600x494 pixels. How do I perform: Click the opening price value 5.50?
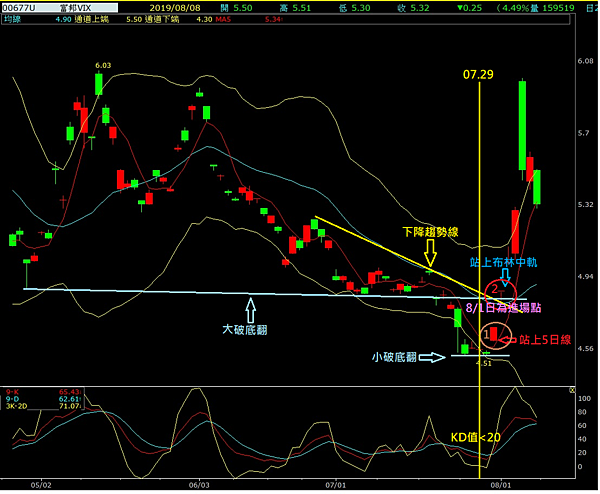pos(243,8)
